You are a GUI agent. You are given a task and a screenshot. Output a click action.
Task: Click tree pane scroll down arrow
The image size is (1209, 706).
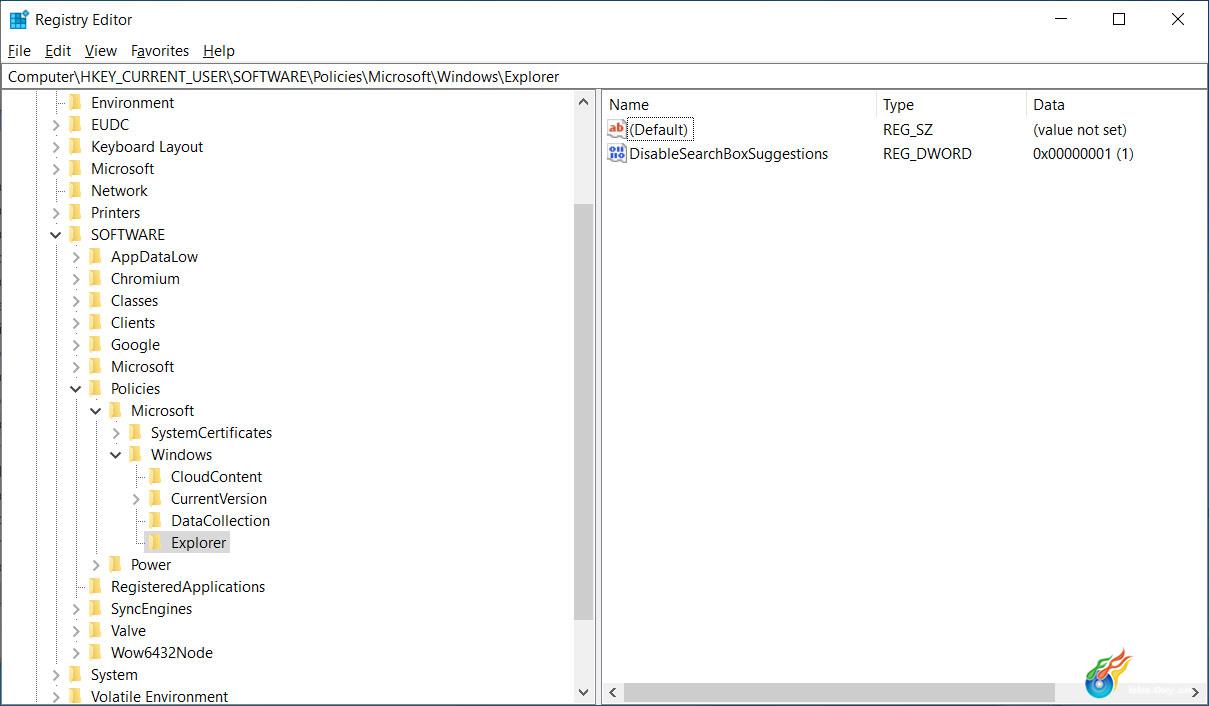click(584, 692)
